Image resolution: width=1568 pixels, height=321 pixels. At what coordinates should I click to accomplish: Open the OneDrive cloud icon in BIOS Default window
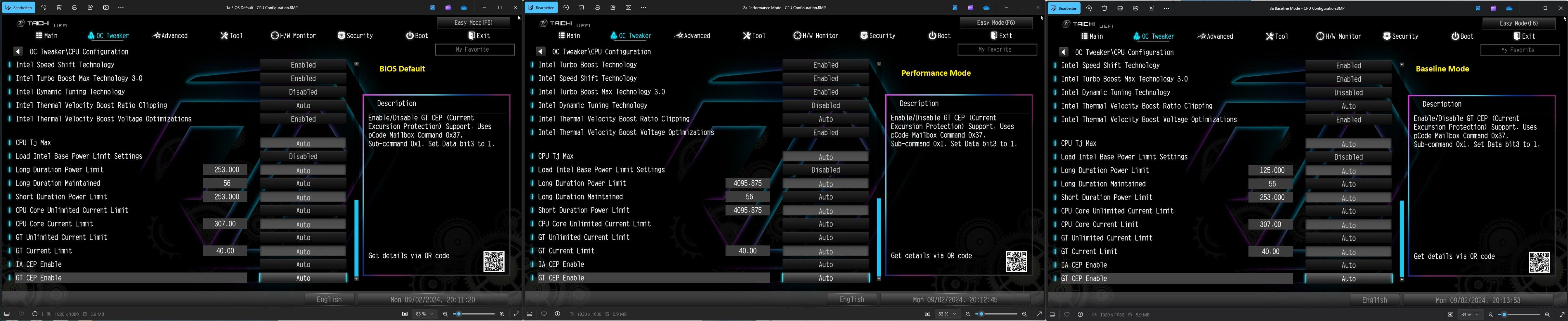(464, 8)
